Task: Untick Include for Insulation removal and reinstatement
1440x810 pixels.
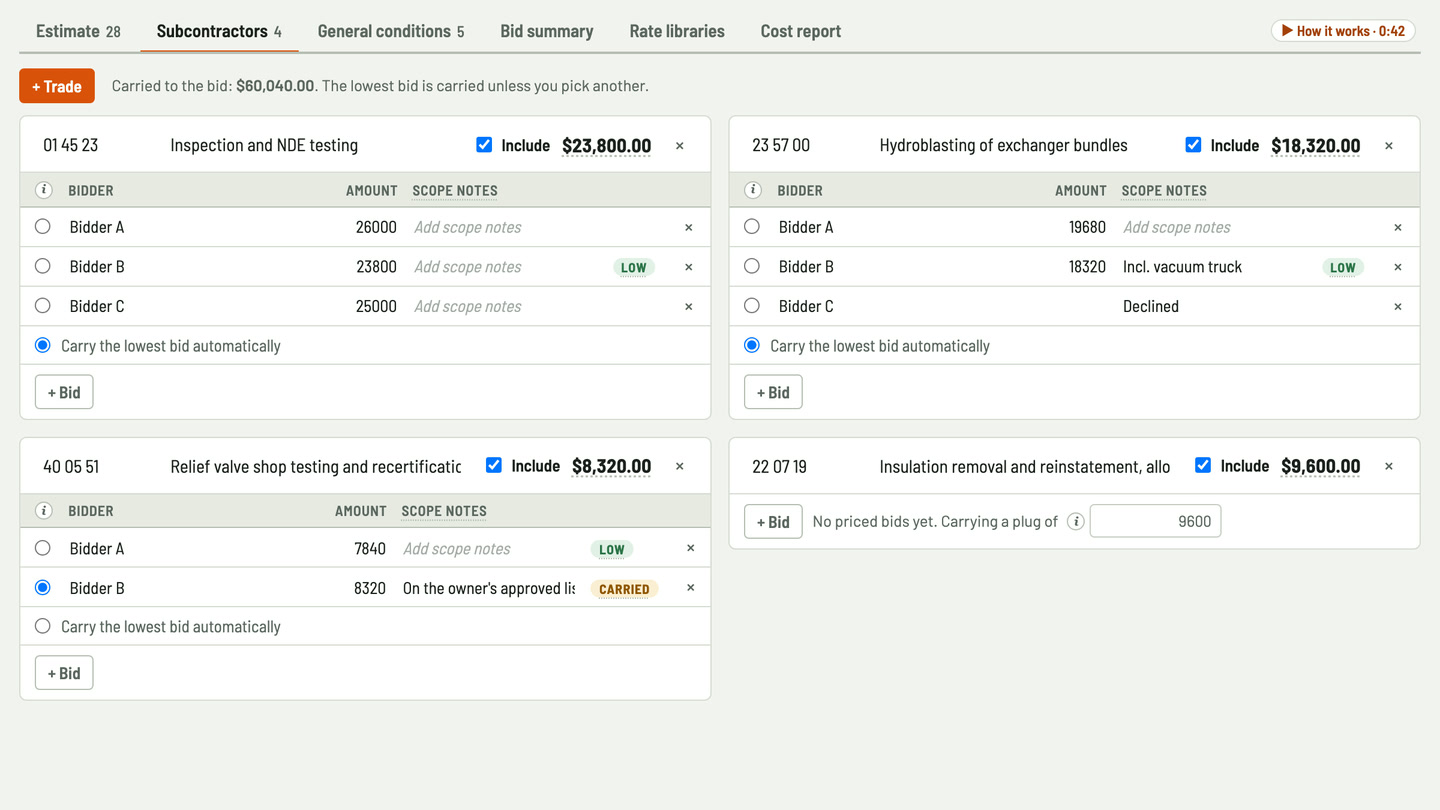Action: tap(1203, 465)
